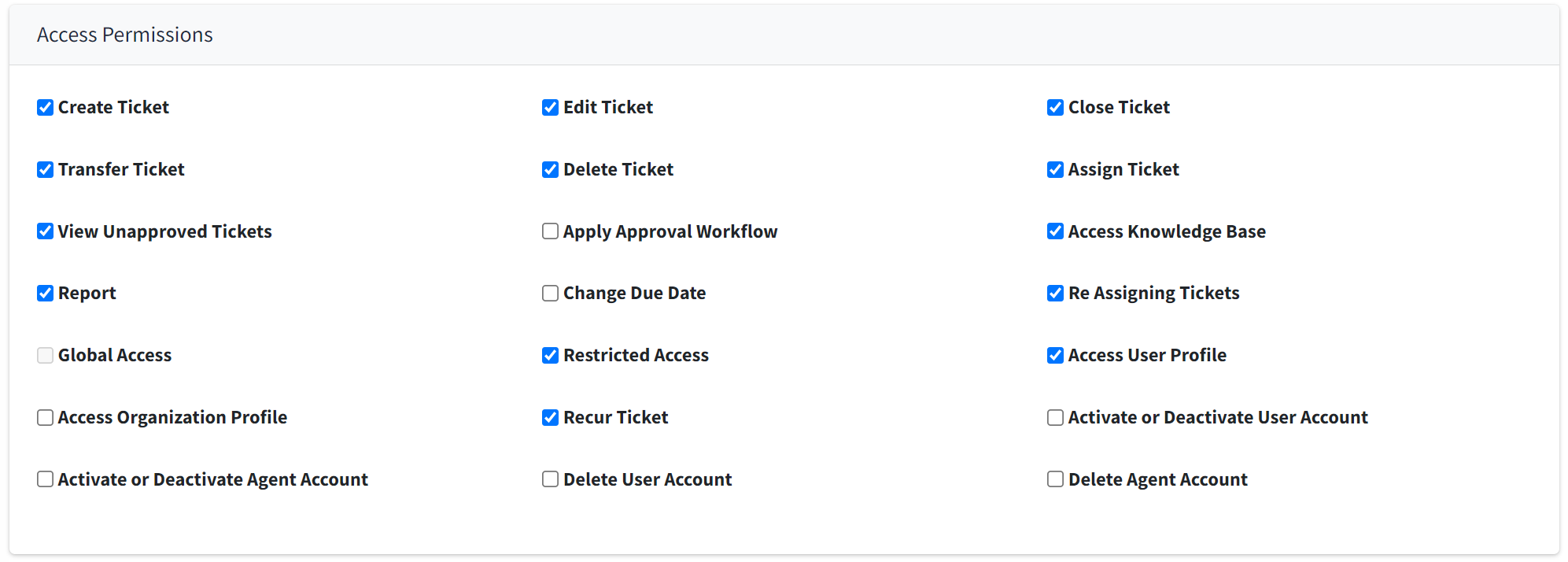Uncheck Delete Ticket permission

click(551, 170)
